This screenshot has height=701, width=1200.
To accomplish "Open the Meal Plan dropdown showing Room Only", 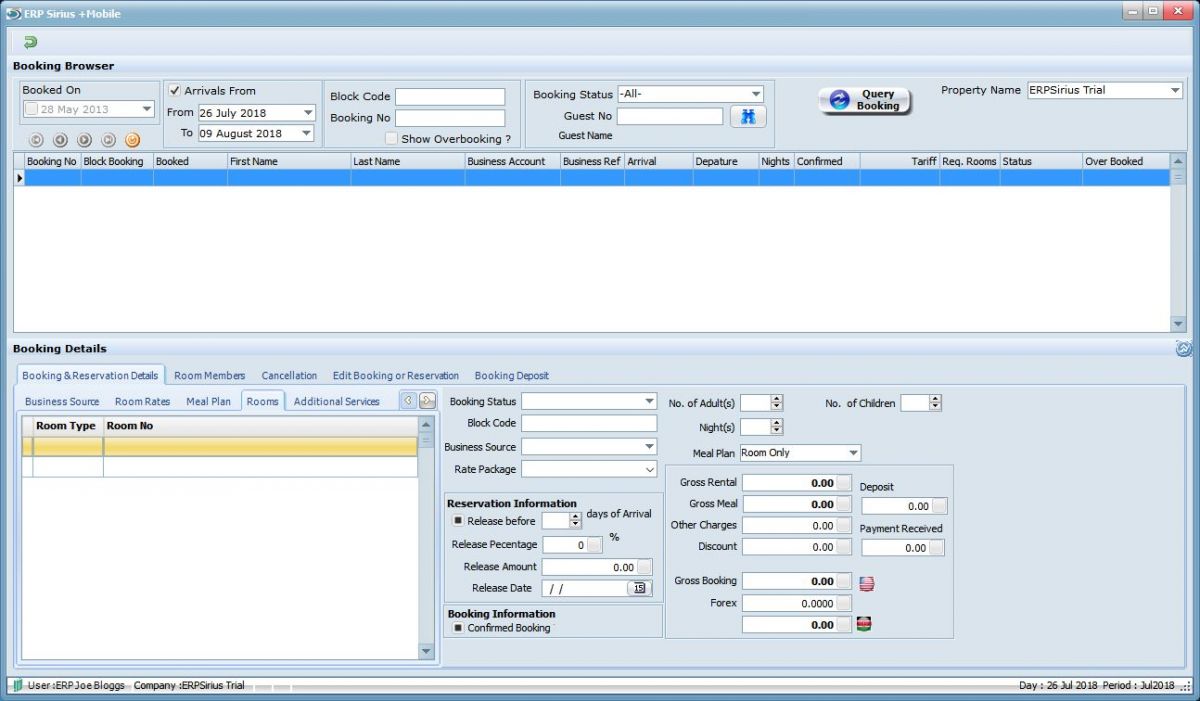I will (853, 453).
